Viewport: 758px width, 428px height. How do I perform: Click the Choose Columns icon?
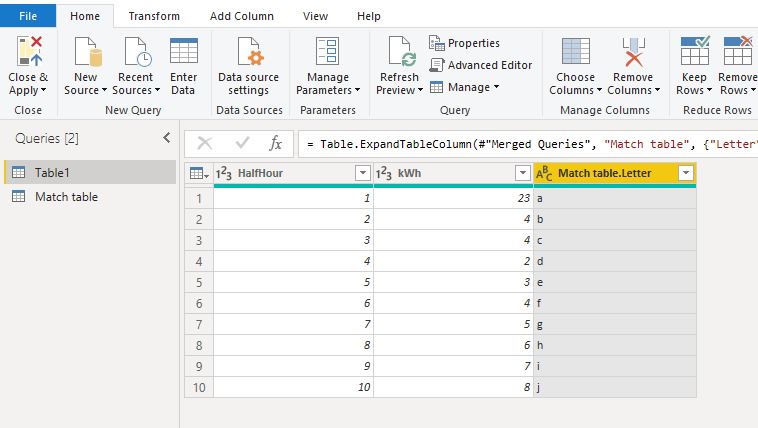tap(575, 51)
